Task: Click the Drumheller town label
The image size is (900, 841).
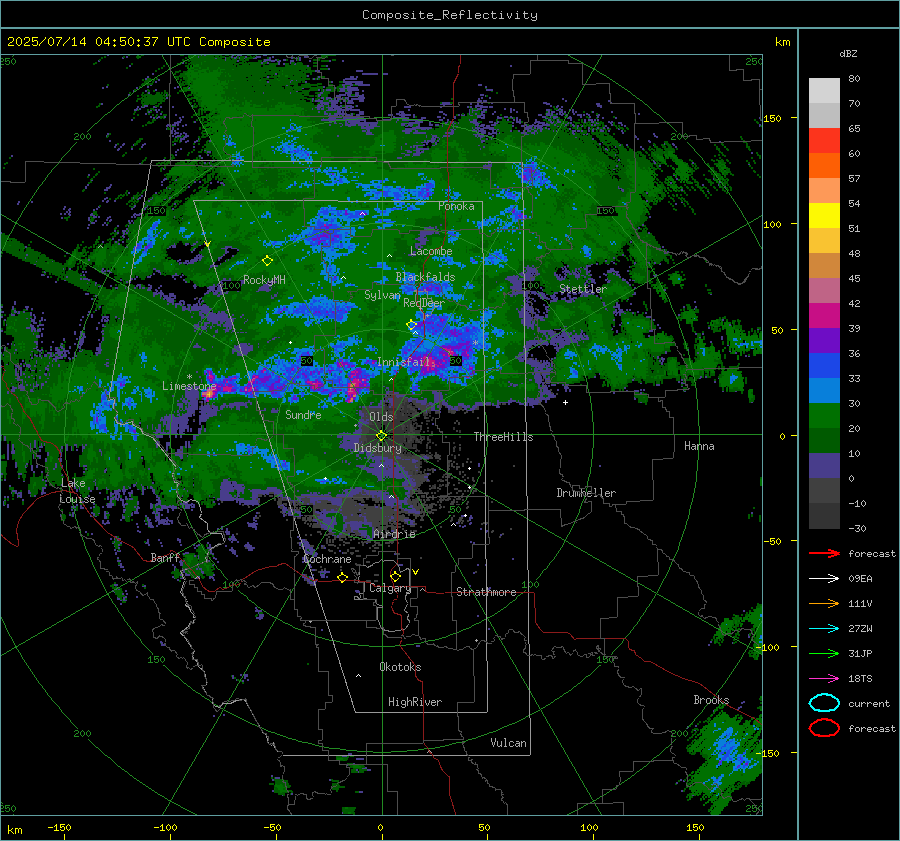Action: 586,493
